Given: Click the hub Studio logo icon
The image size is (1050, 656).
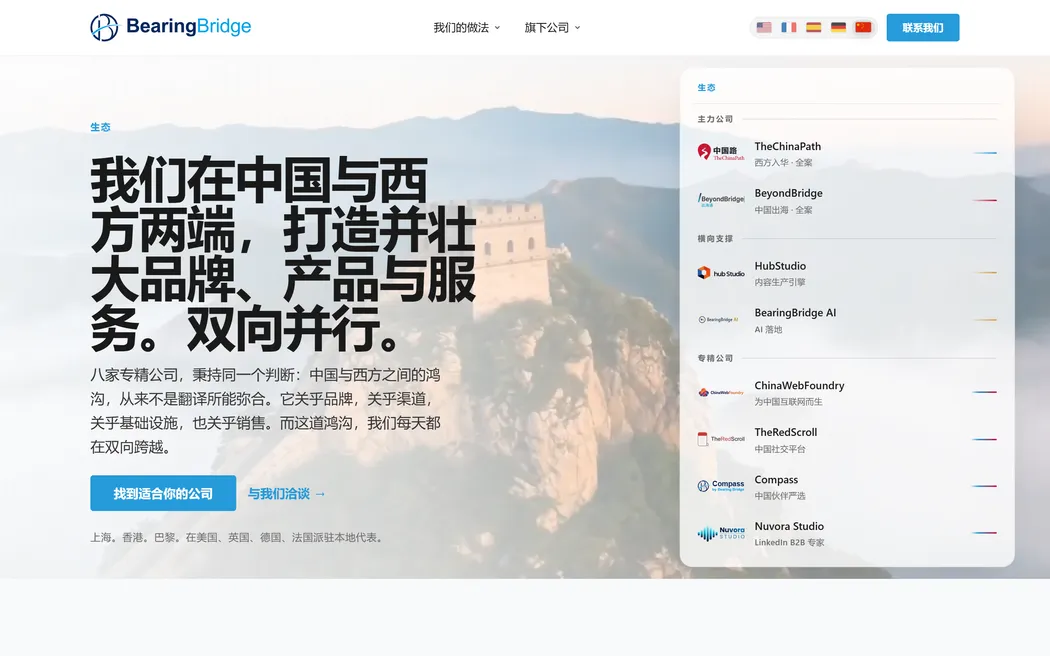Looking at the screenshot, I should click(721, 273).
